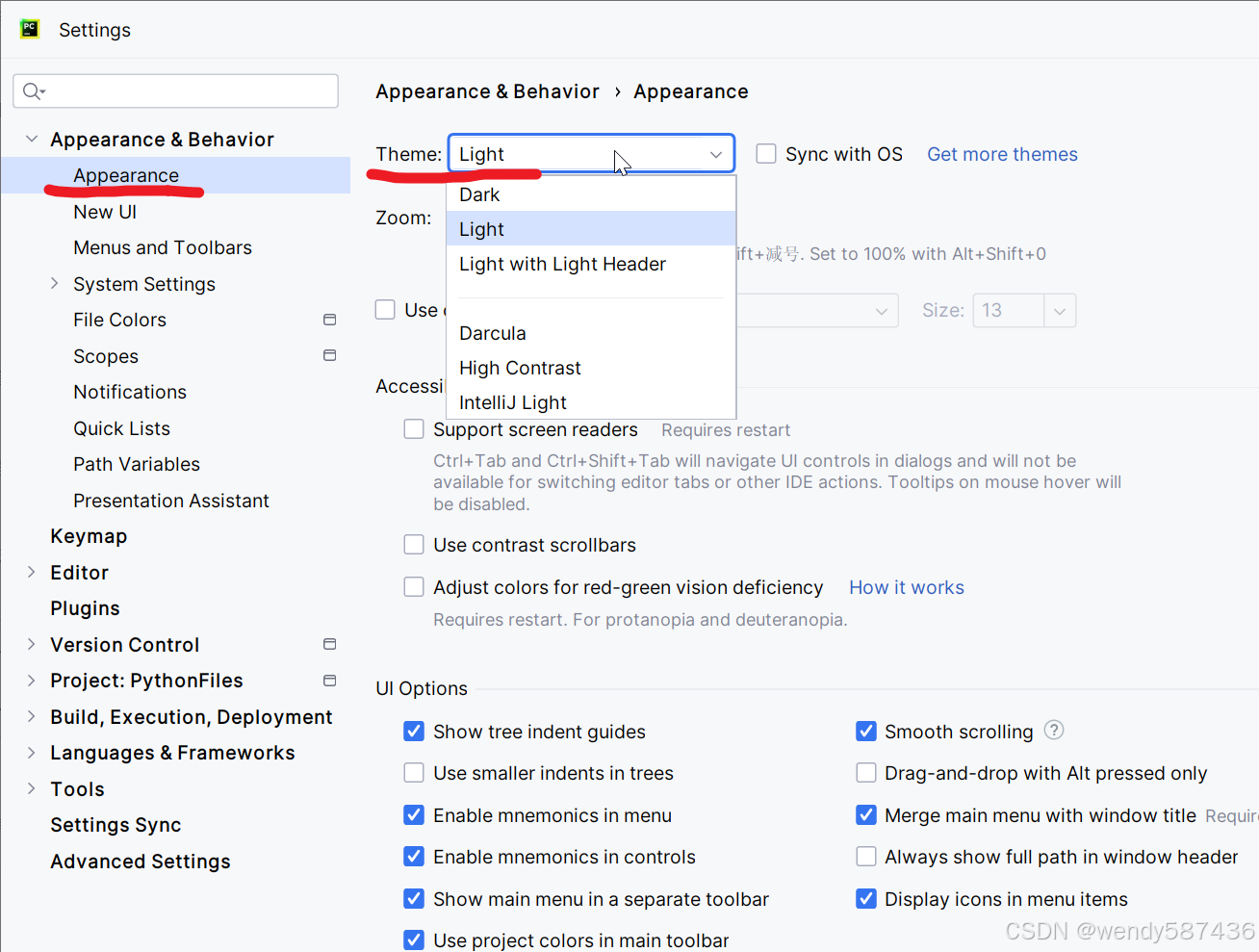Enable Support screen readers checkbox

pyautogui.click(x=414, y=429)
